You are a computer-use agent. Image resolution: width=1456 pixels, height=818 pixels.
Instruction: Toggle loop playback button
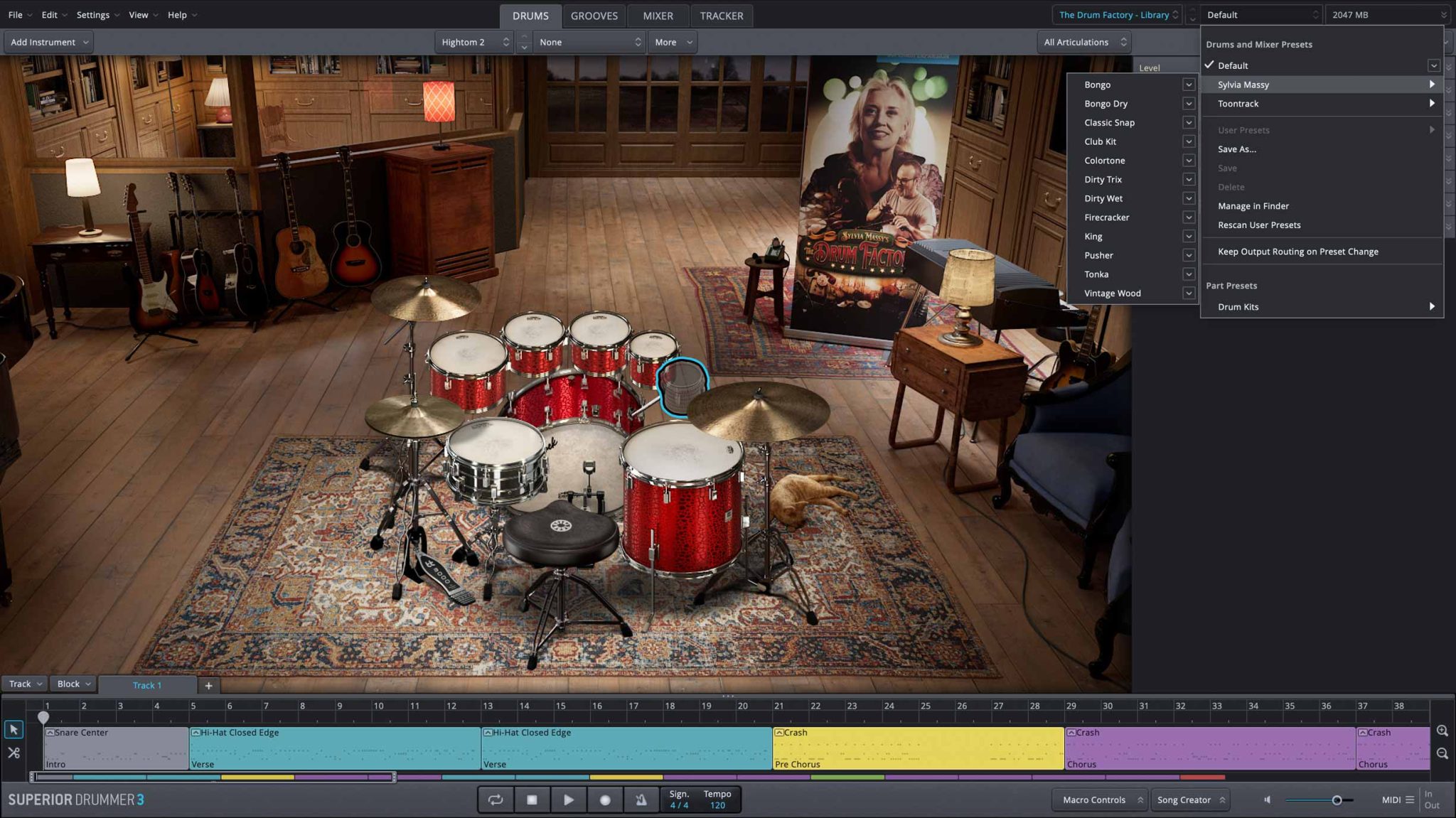click(x=496, y=800)
